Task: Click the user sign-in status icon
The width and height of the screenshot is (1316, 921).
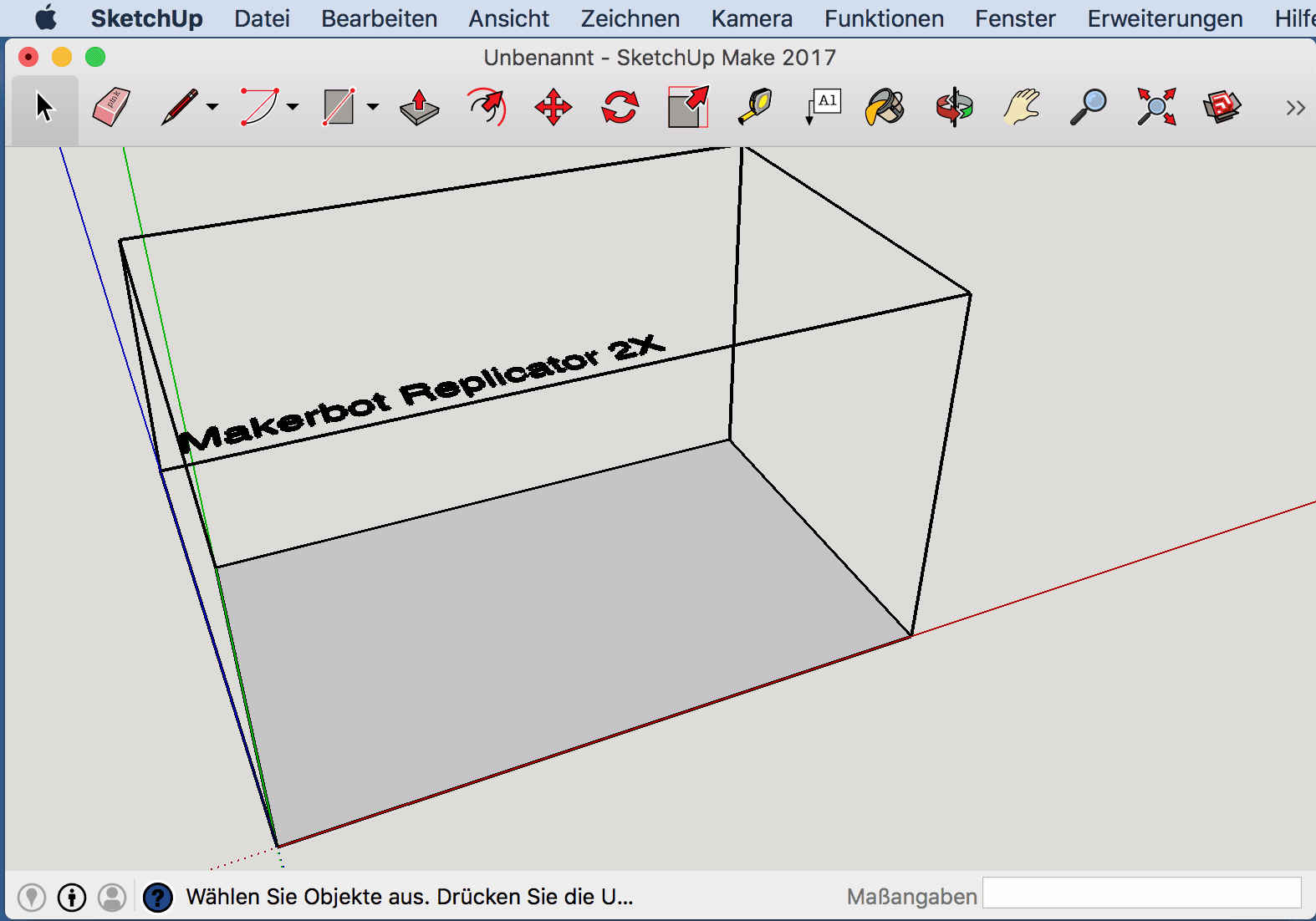Action: (x=112, y=898)
